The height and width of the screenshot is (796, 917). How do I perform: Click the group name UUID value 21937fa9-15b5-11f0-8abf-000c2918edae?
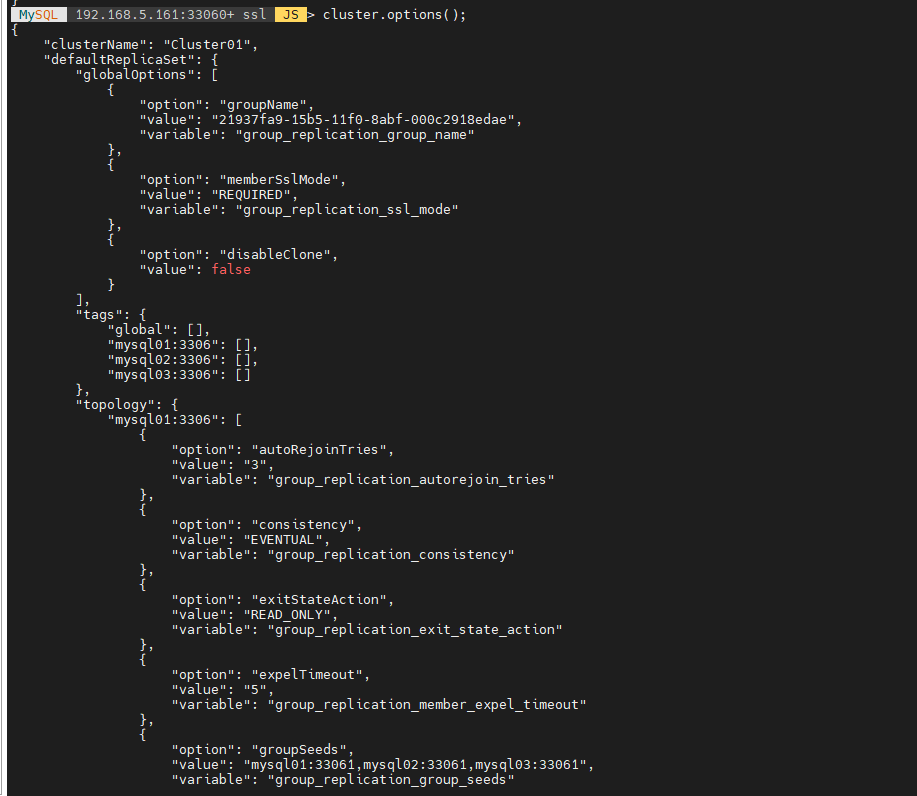363,120
